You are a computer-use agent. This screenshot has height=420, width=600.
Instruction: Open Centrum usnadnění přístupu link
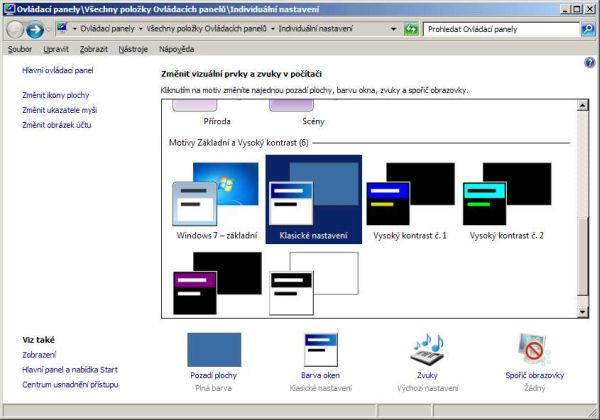(x=70, y=385)
